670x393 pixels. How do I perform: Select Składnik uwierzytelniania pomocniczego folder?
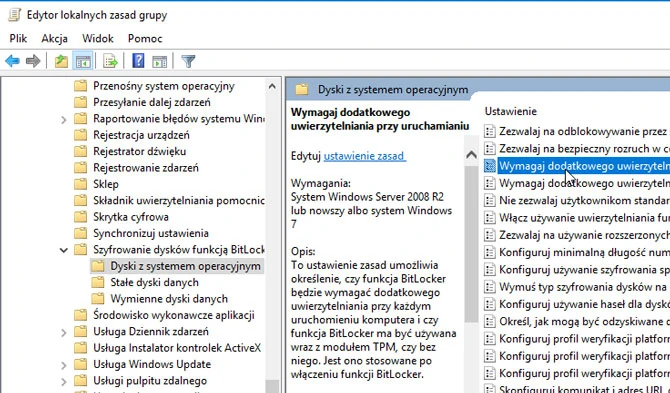tap(179, 200)
